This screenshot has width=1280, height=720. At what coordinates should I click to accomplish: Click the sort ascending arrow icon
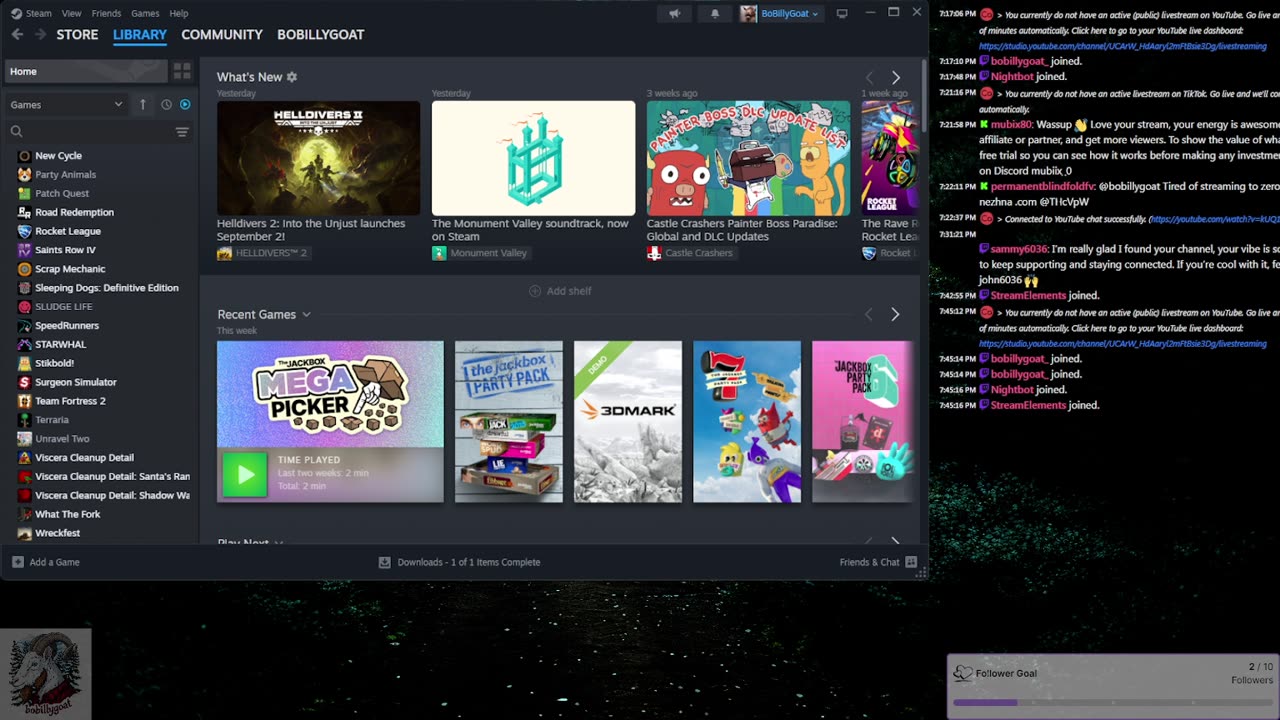(x=142, y=104)
